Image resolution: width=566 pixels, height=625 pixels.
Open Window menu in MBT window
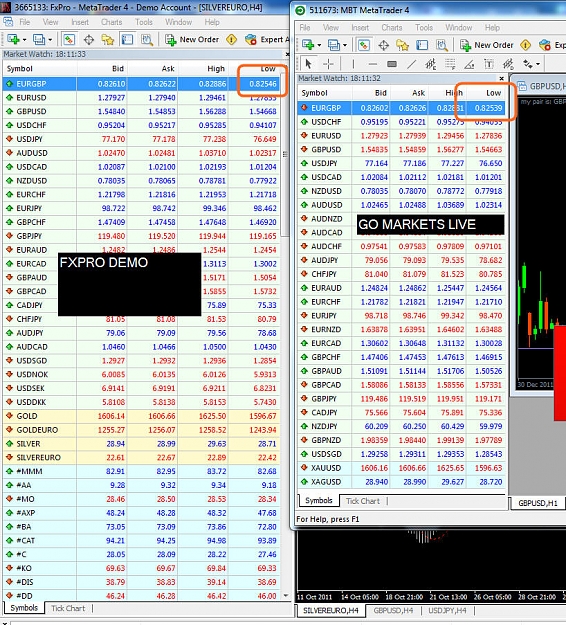pos(458,28)
